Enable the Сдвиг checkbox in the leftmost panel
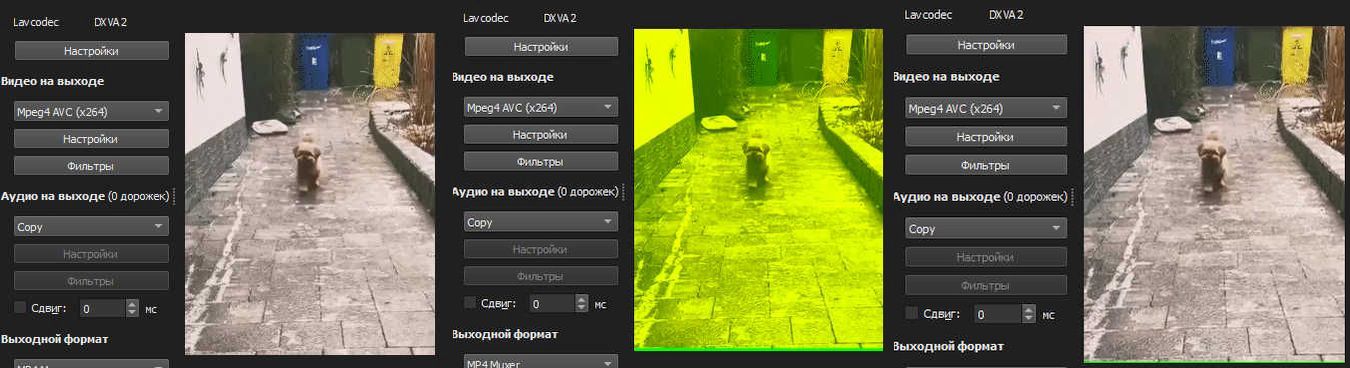1350x368 pixels. tap(20, 308)
